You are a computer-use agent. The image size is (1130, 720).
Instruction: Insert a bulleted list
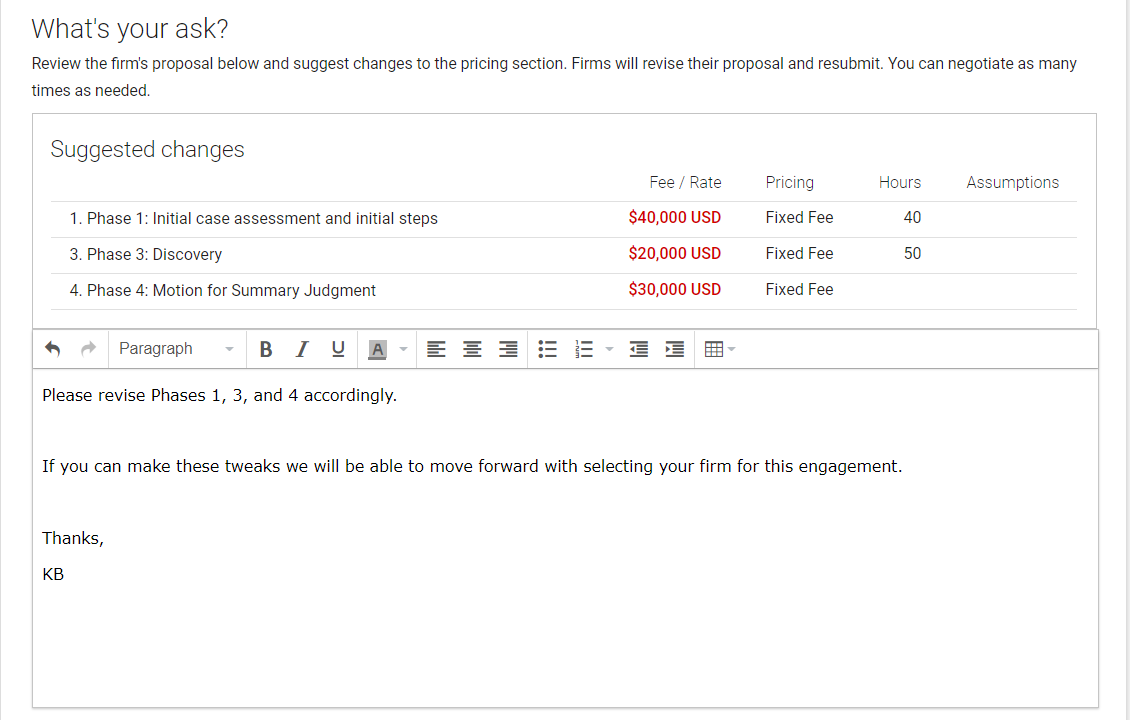(x=548, y=350)
